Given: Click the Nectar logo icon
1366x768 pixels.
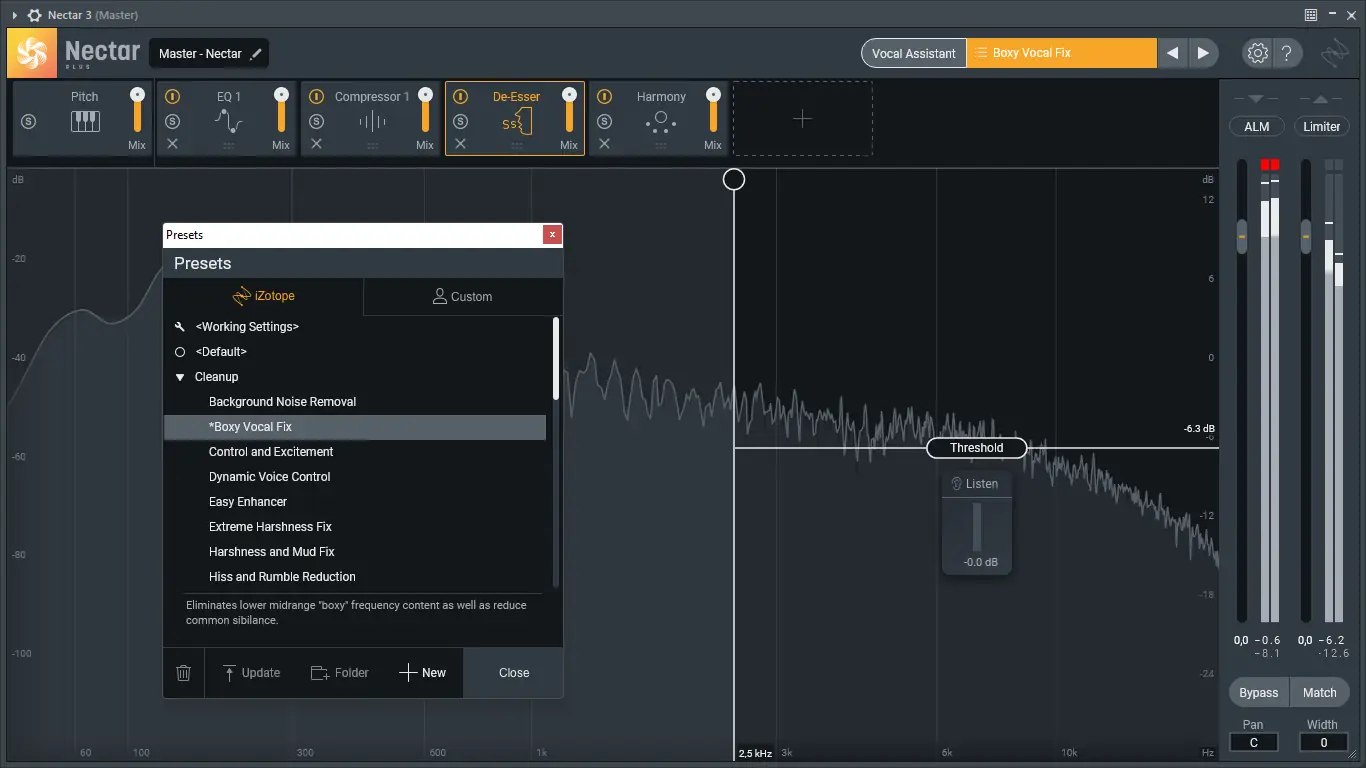Looking at the screenshot, I should click(x=32, y=53).
